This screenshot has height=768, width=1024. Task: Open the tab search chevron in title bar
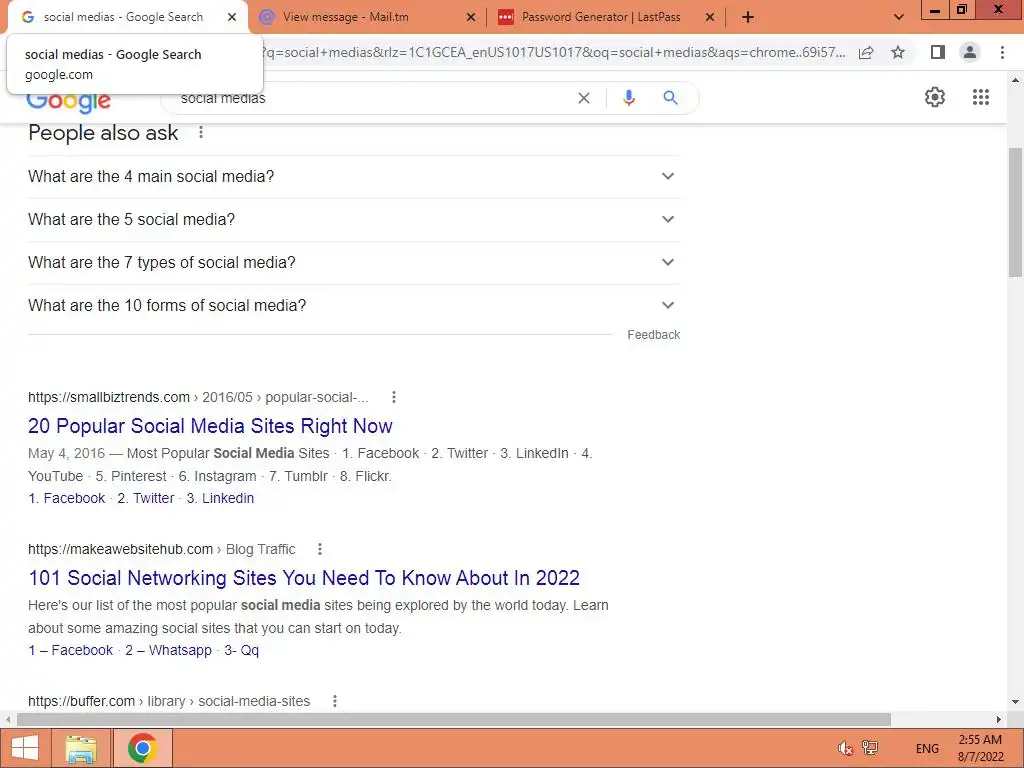click(x=899, y=18)
